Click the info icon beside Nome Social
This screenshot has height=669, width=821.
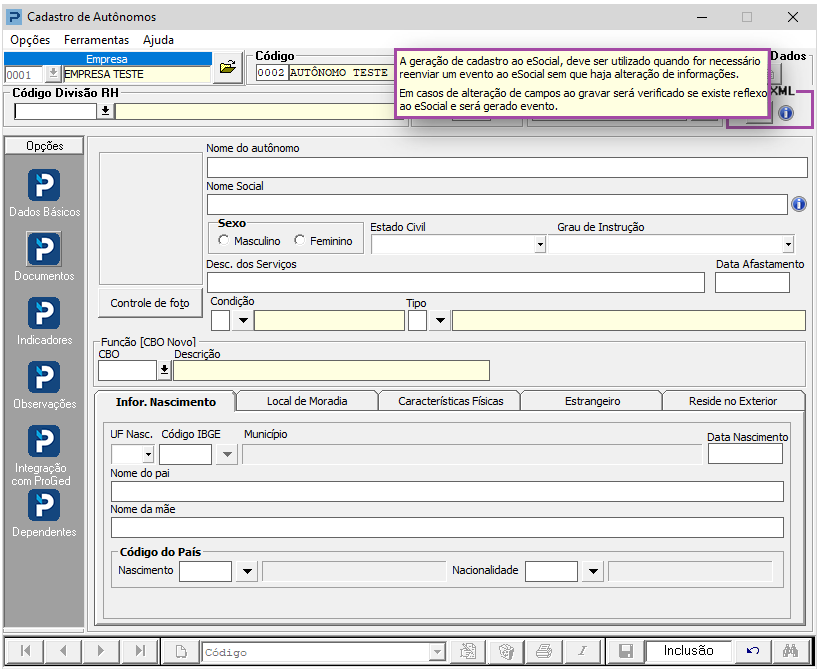click(798, 204)
